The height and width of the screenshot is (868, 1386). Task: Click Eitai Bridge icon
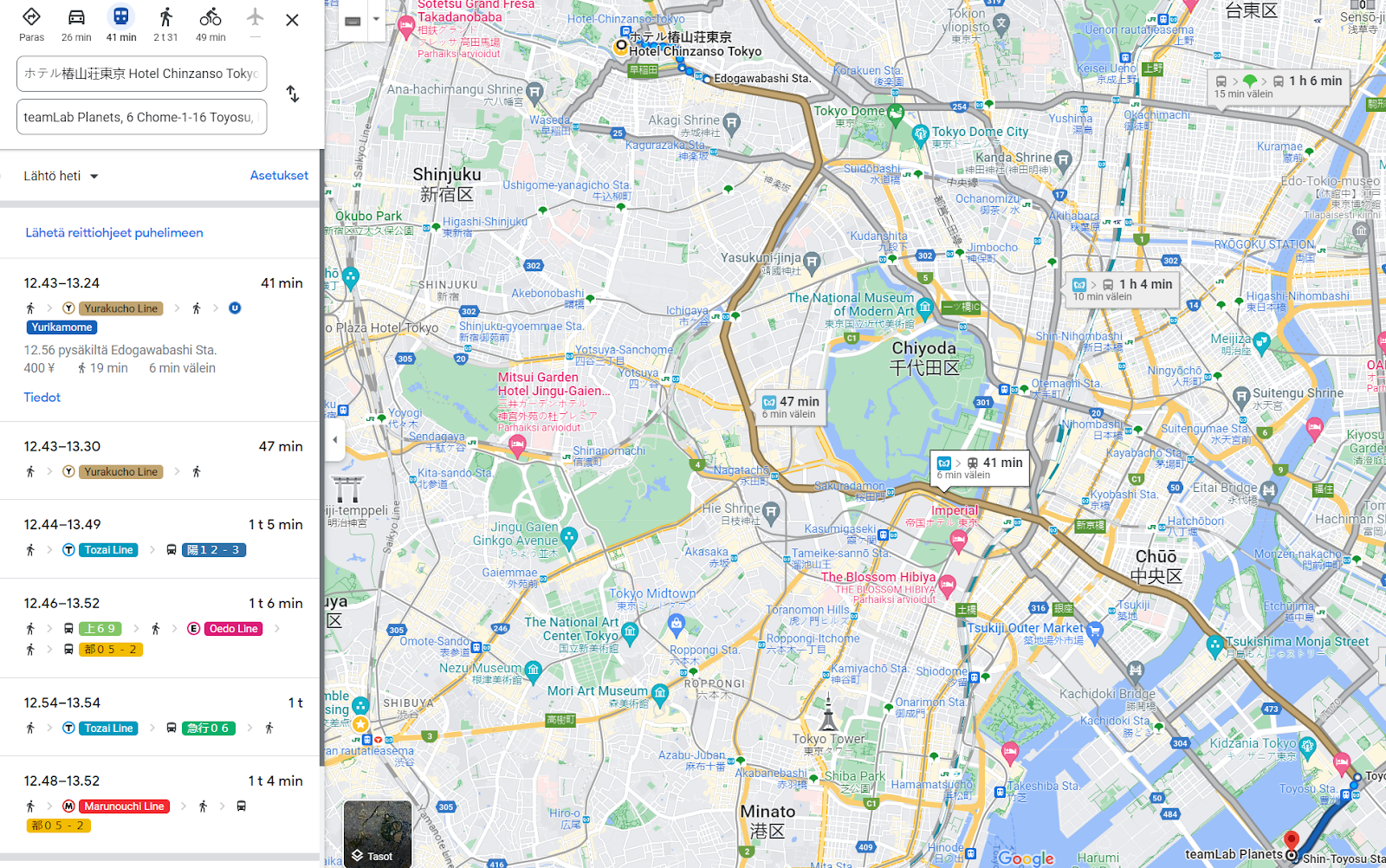(1269, 490)
